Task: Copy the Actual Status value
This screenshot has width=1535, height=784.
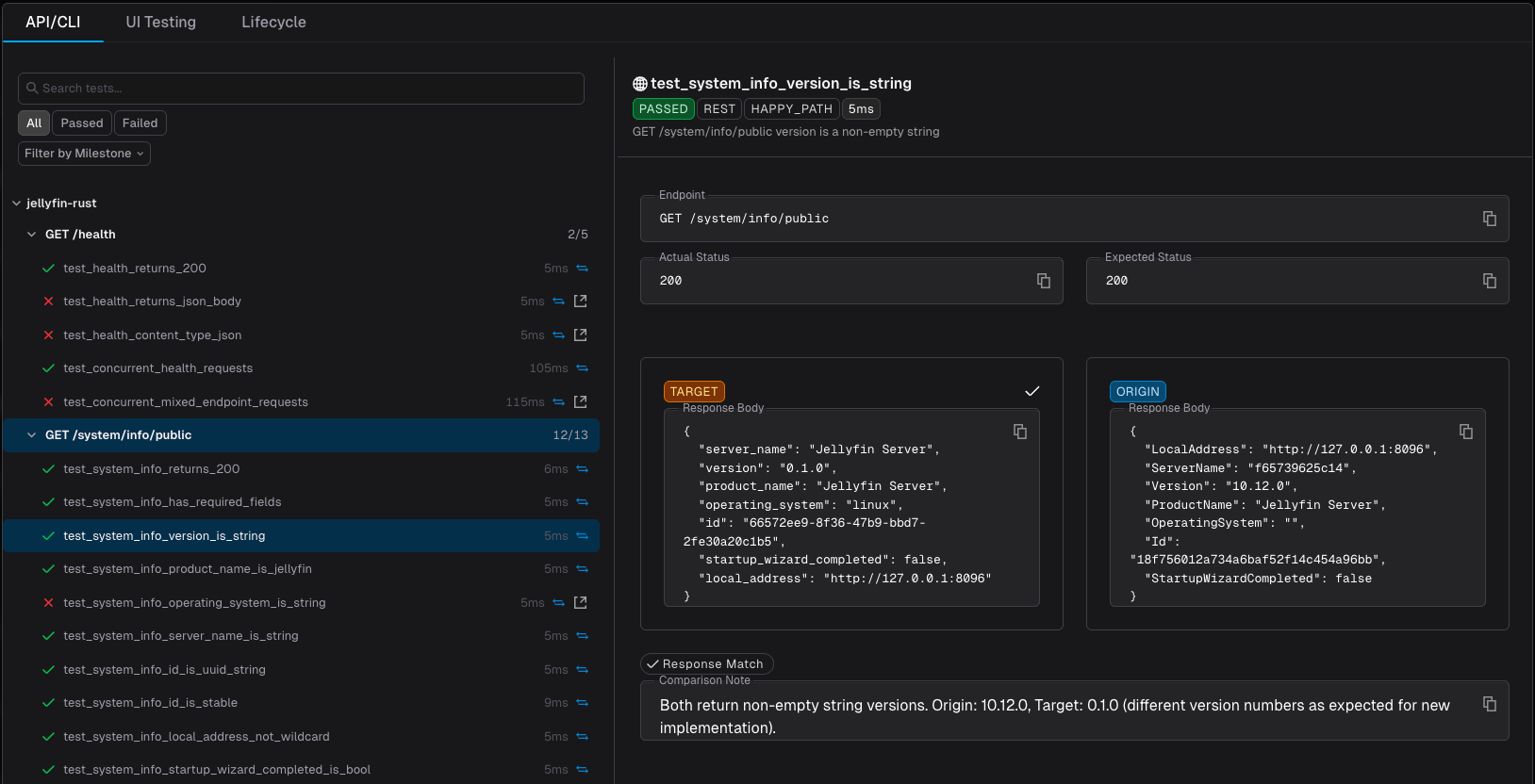Action: 1044,281
